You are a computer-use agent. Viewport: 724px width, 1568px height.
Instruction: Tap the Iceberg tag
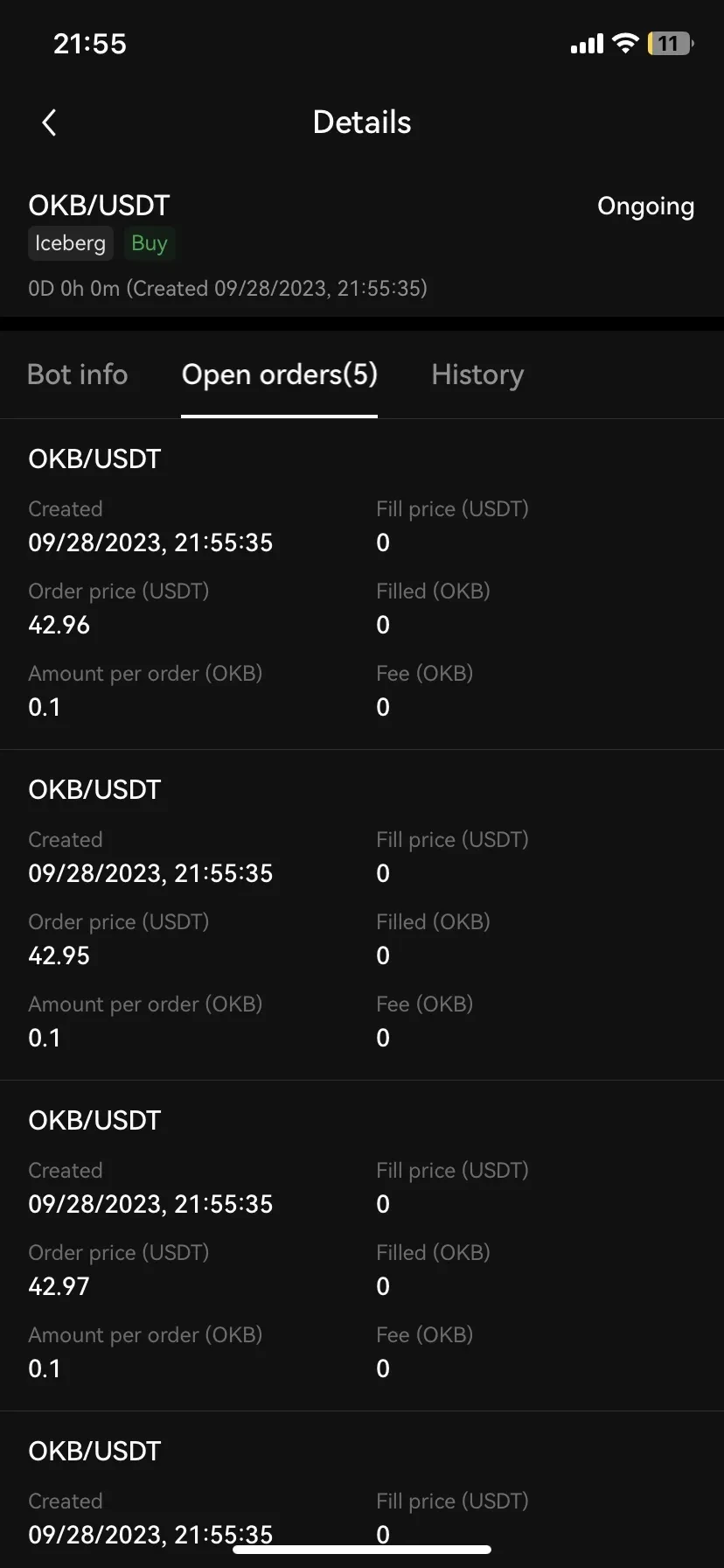coord(70,243)
